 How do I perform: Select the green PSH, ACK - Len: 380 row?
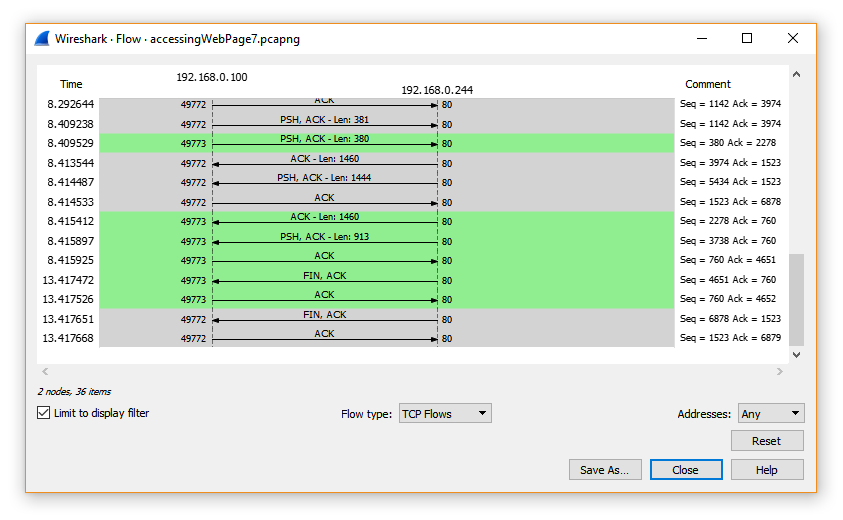tap(324, 143)
